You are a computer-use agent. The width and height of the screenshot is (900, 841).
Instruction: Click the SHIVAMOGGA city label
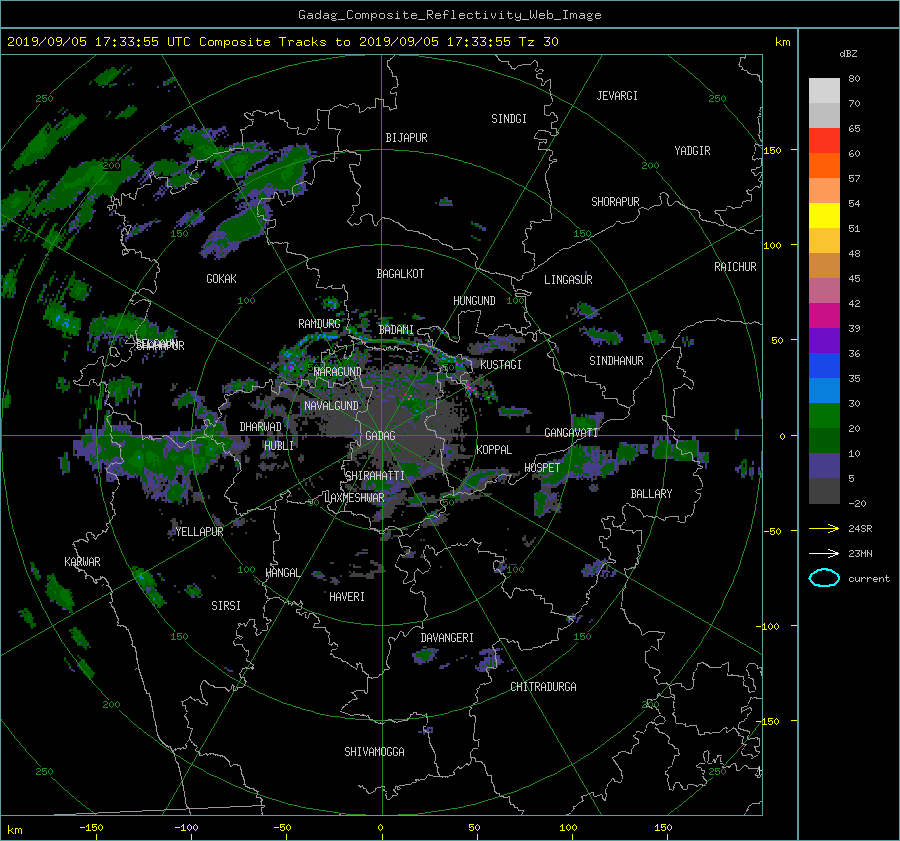374,752
